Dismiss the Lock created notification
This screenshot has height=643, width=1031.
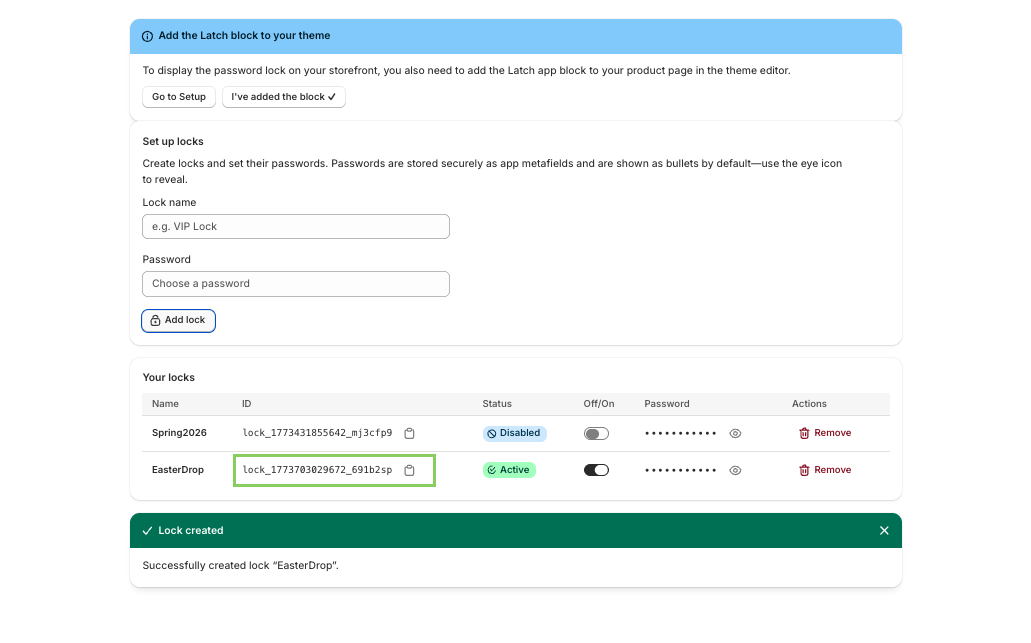click(884, 530)
